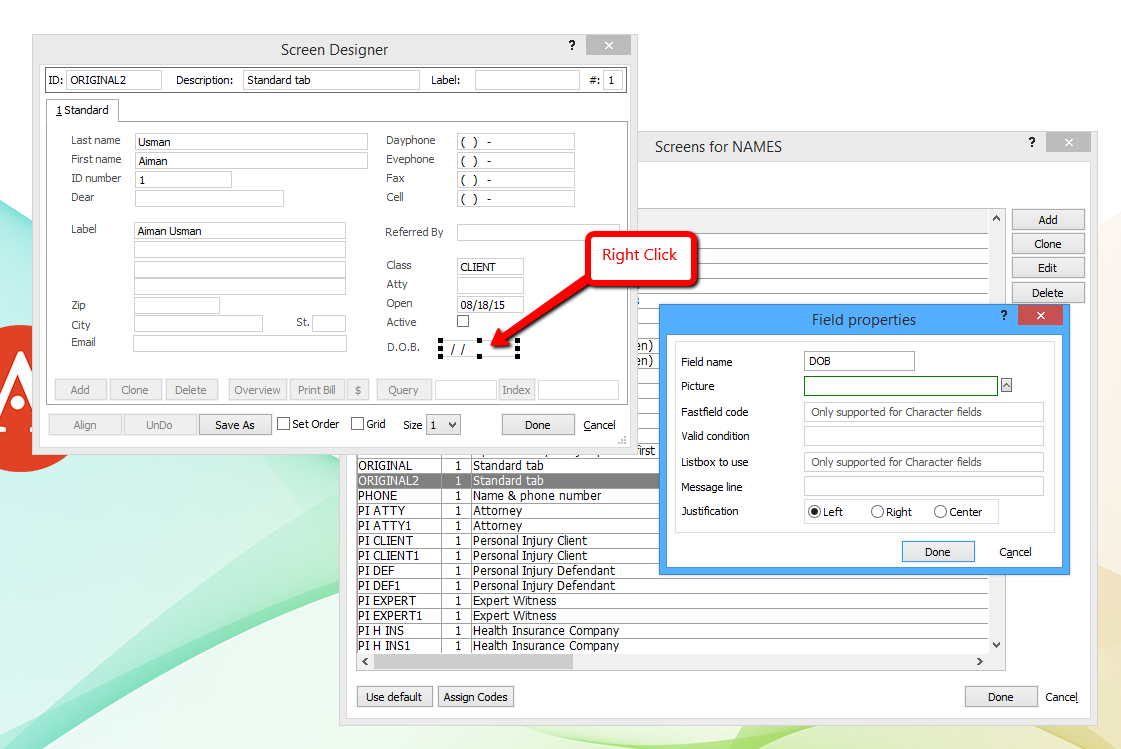This screenshot has height=749, width=1121.
Task: Select the PI ATTY screen in the list
Action: click(420, 510)
